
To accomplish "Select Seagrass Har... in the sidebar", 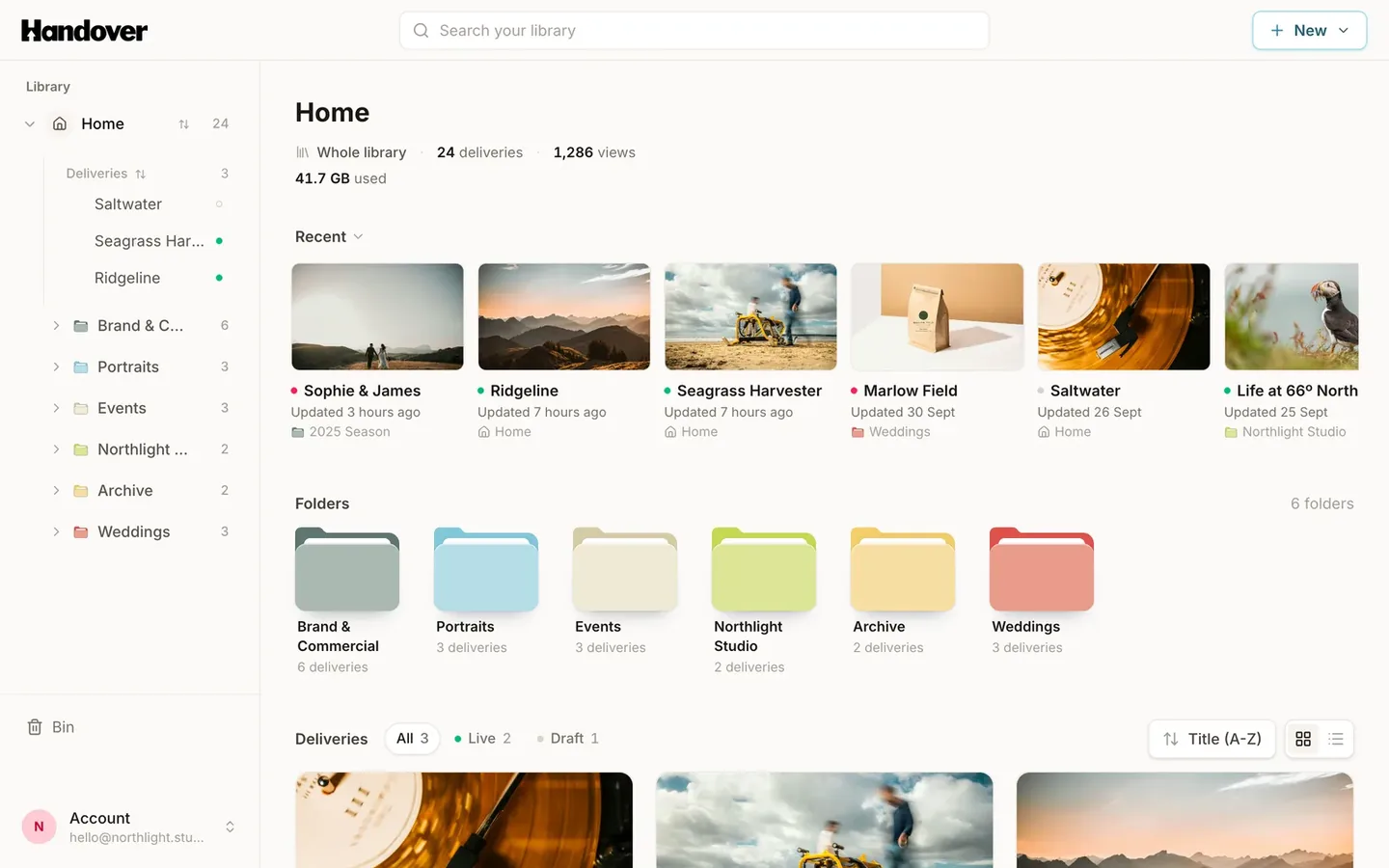I will coord(150,241).
